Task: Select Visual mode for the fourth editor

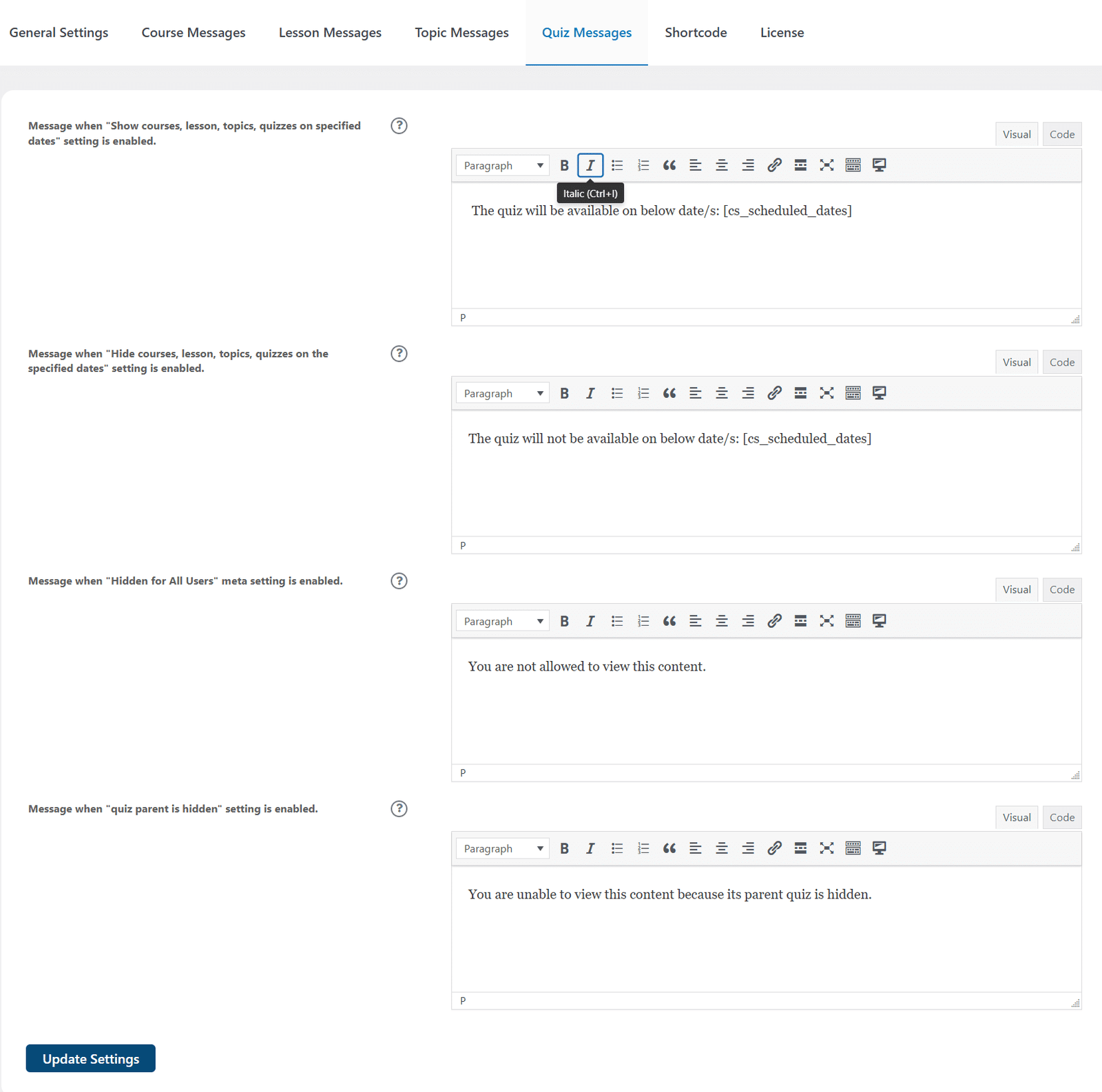Action: (1017, 817)
